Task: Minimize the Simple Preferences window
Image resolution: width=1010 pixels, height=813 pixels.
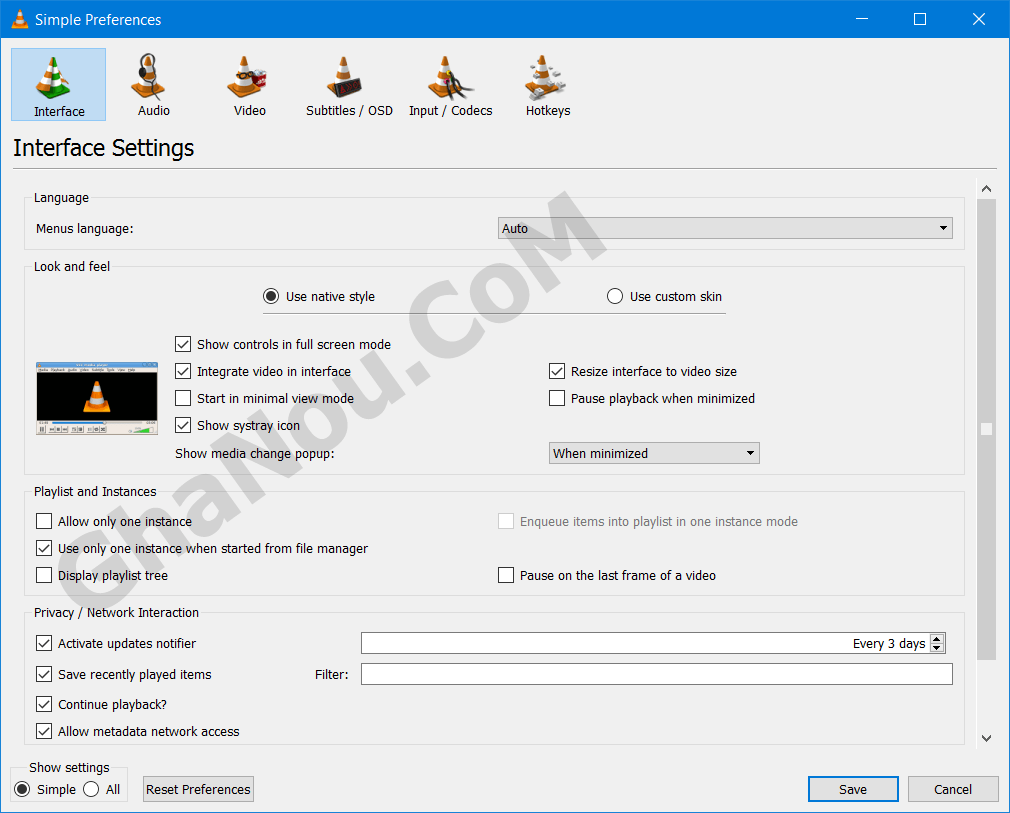Action: tap(862, 19)
